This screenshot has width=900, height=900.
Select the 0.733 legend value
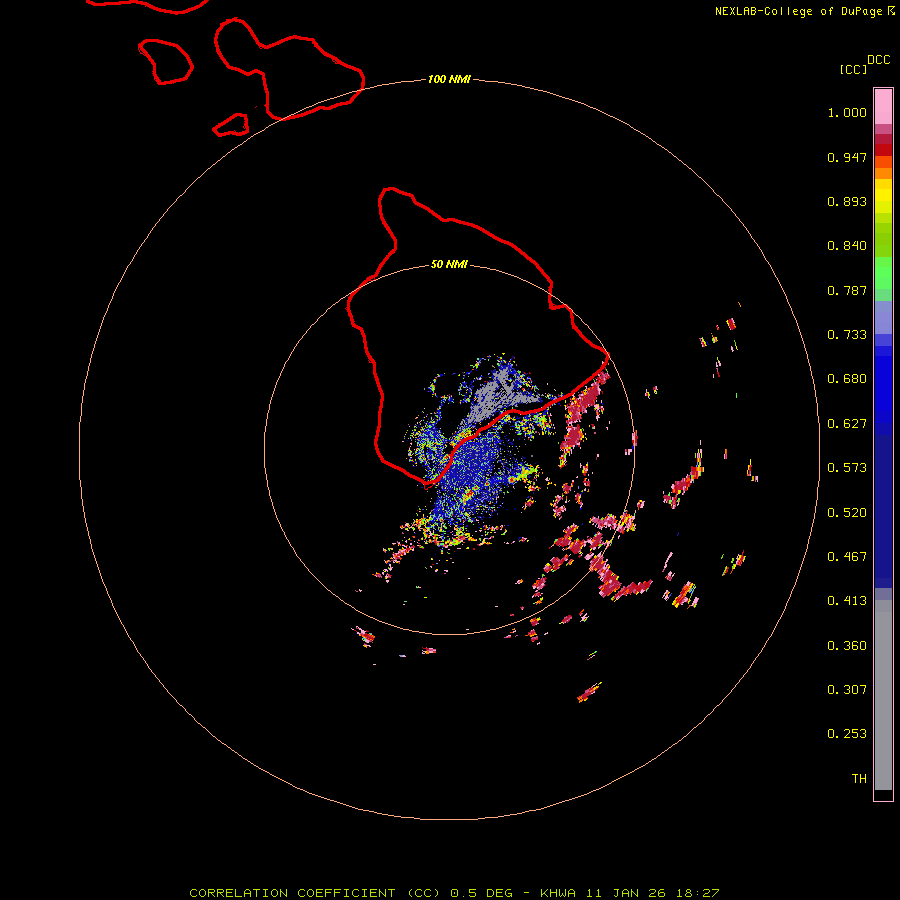coord(847,335)
